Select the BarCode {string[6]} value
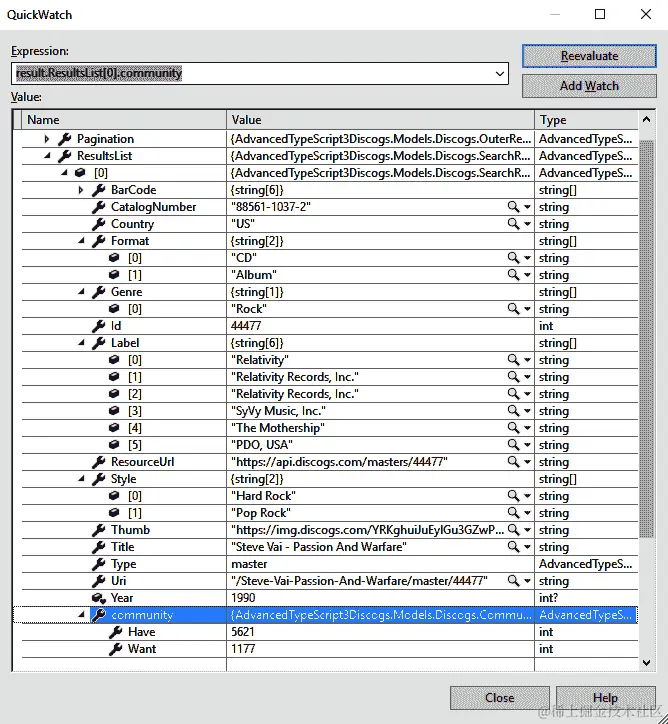668x724 pixels. tap(257, 190)
